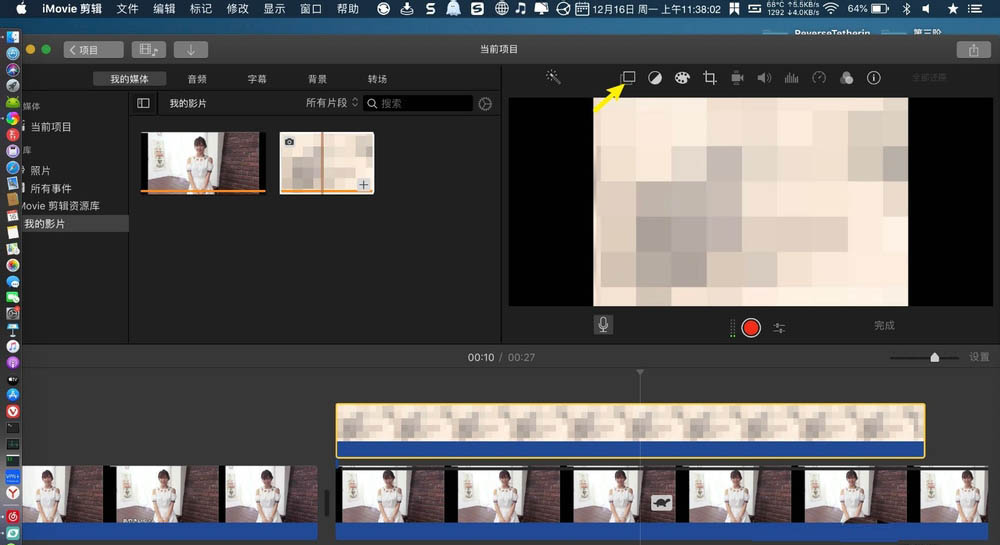
Task: Switch to the 我的媒体 tab
Action: 129,78
